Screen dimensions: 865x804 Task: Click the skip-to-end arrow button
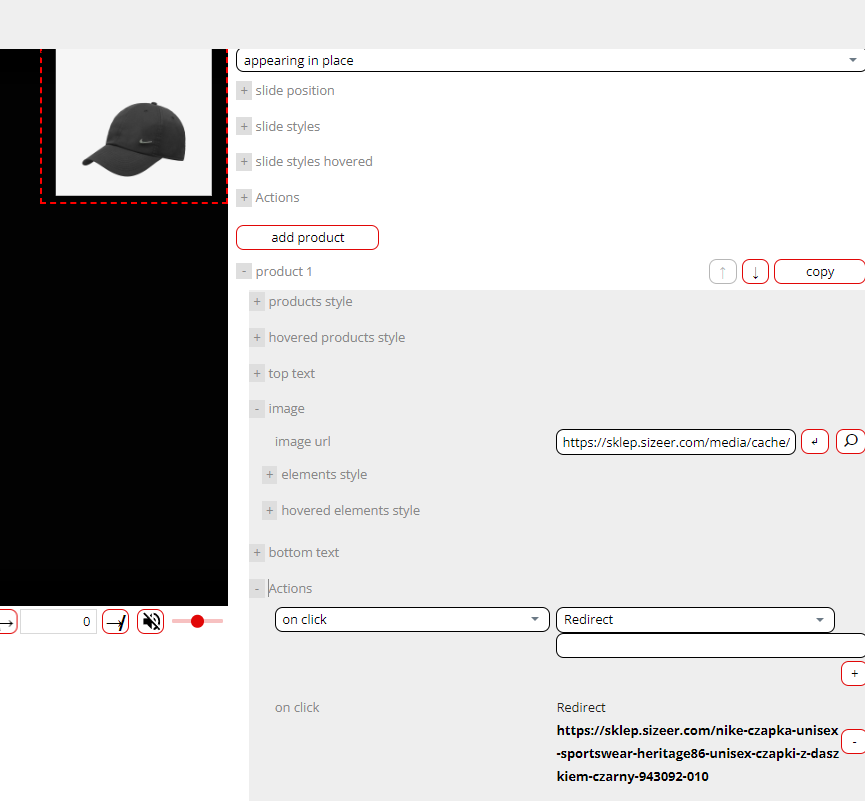click(116, 622)
